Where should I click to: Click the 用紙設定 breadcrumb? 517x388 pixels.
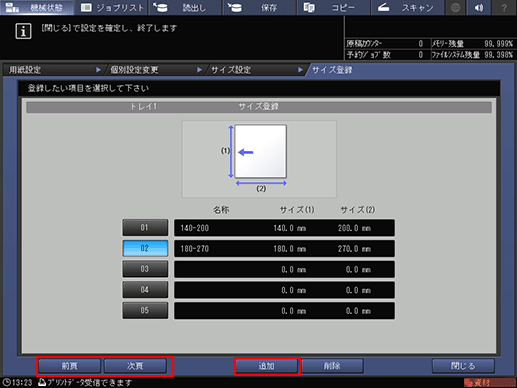coord(53,70)
